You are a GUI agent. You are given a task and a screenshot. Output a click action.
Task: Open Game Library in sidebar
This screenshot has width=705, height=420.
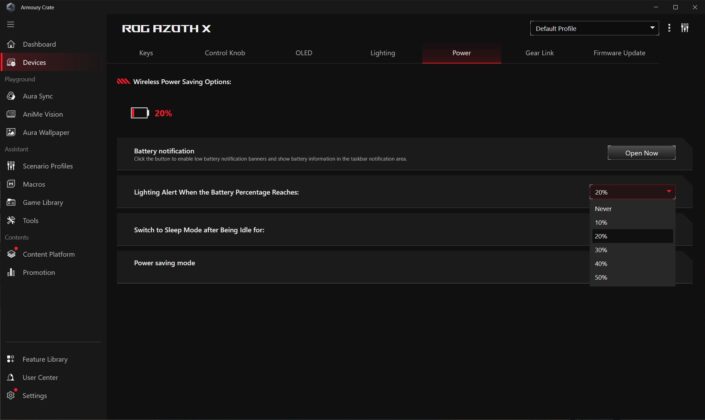point(43,202)
